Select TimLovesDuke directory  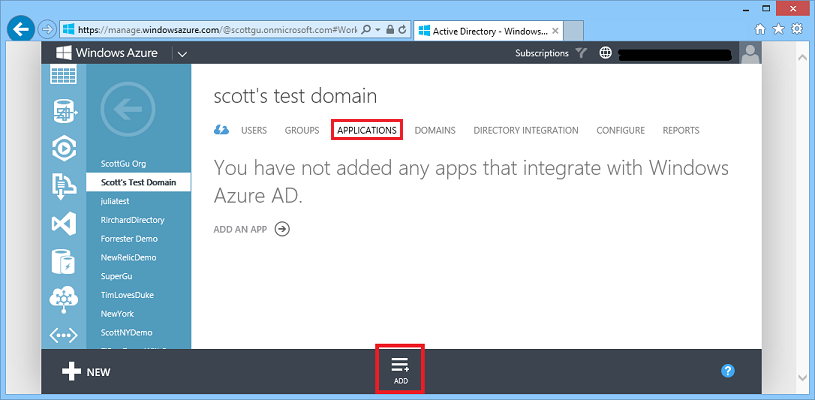[127, 295]
